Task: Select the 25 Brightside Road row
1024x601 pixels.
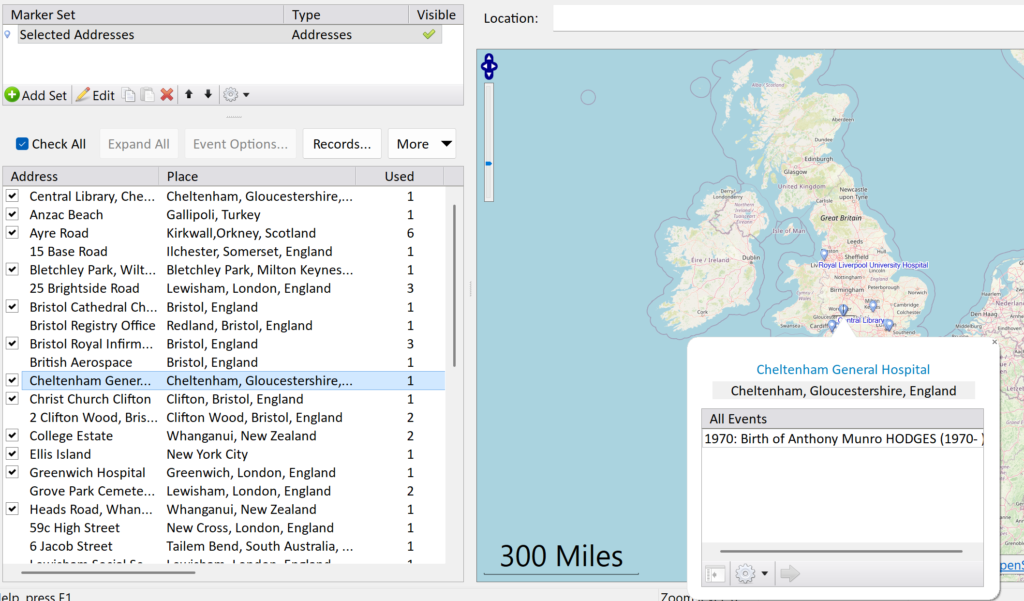Action: pos(224,288)
